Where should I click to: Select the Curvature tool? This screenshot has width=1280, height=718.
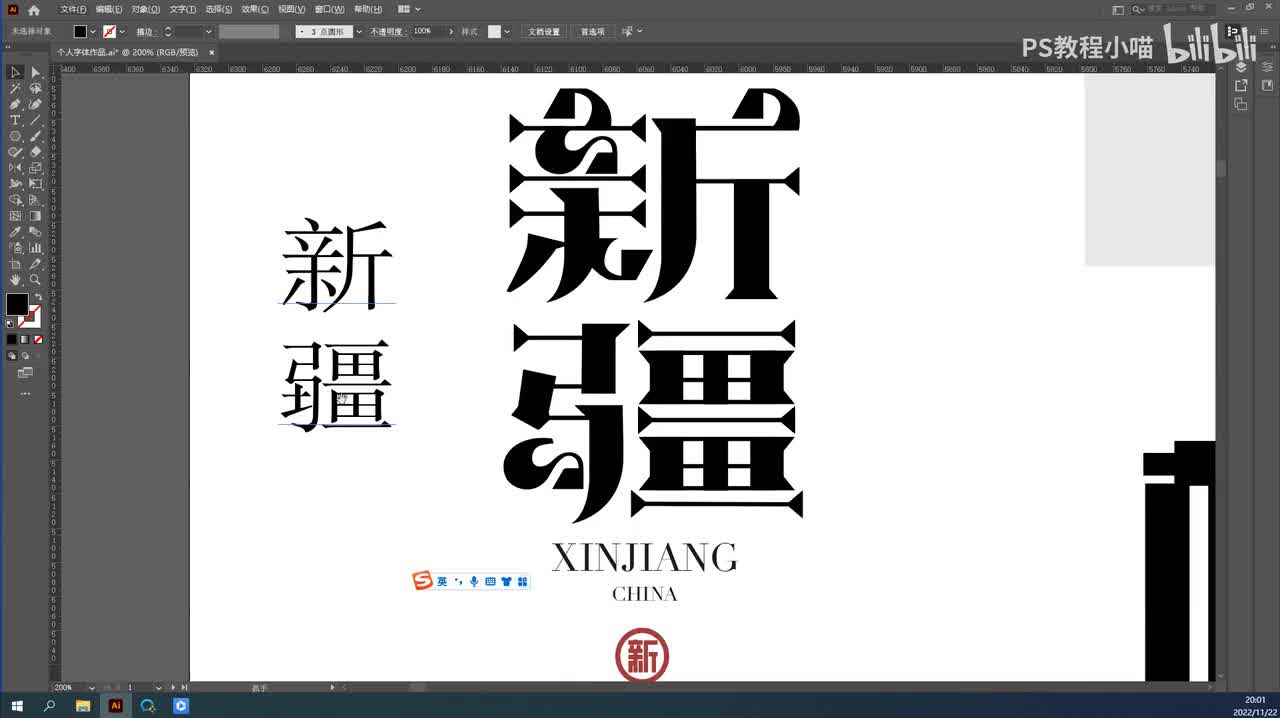coord(35,104)
